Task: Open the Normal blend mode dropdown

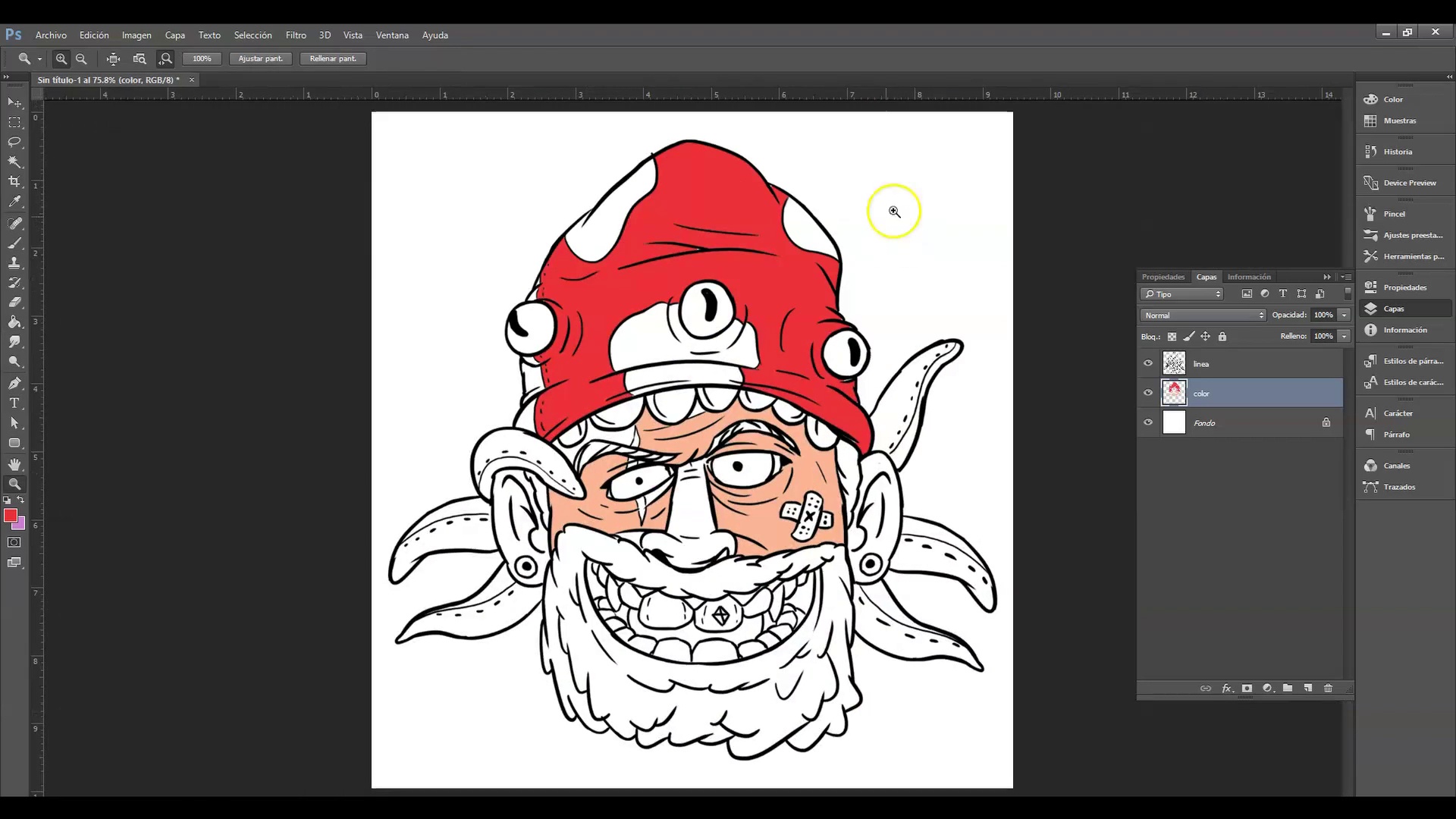Action: (x=1203, y=315)
